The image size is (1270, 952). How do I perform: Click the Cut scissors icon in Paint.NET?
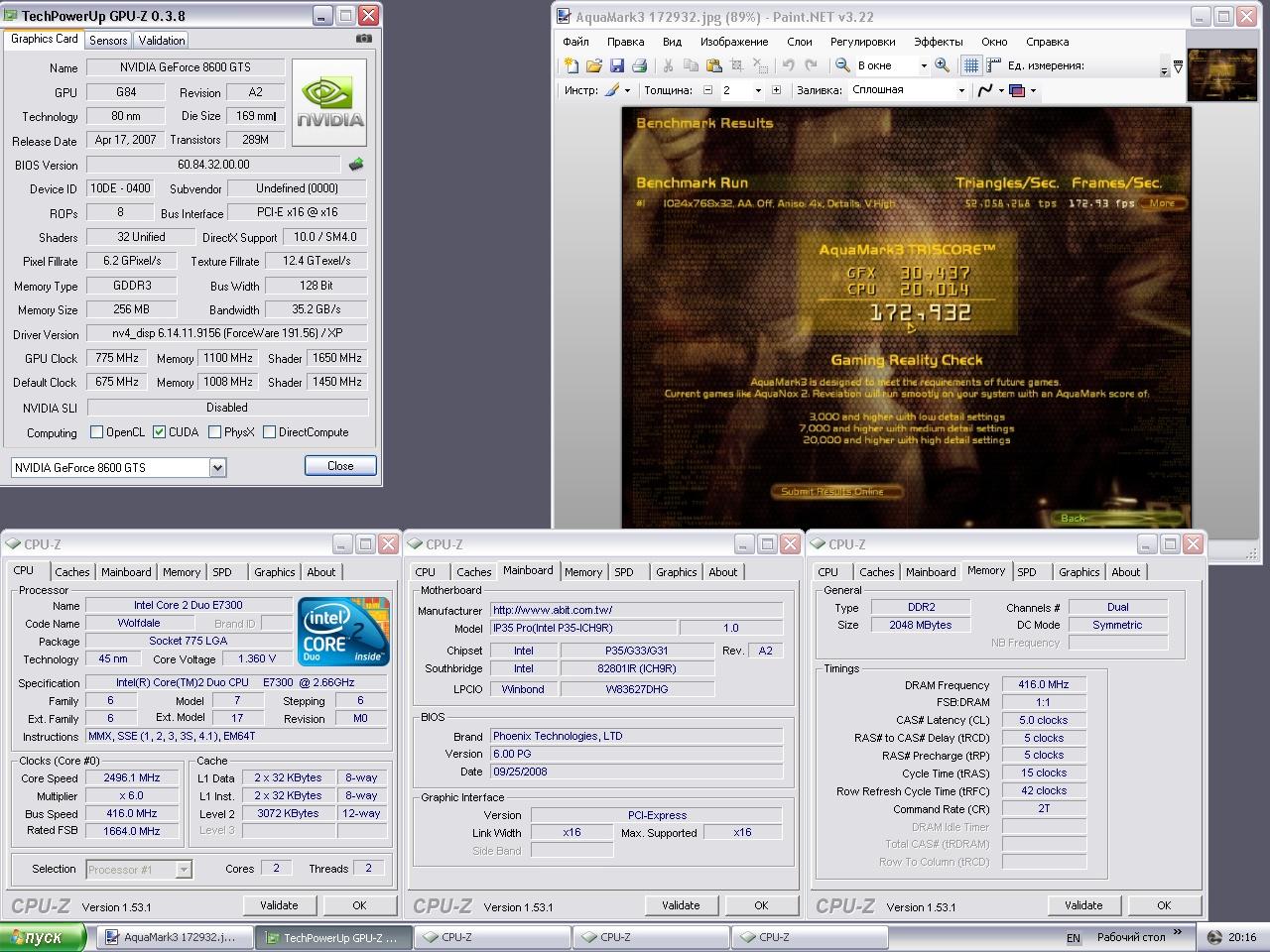(668, 65)
